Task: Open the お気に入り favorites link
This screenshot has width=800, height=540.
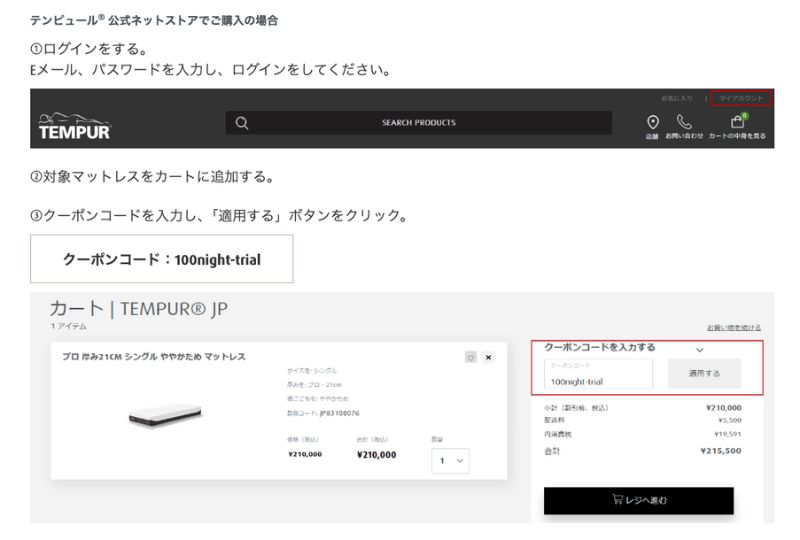Action: tap(677, 98)
